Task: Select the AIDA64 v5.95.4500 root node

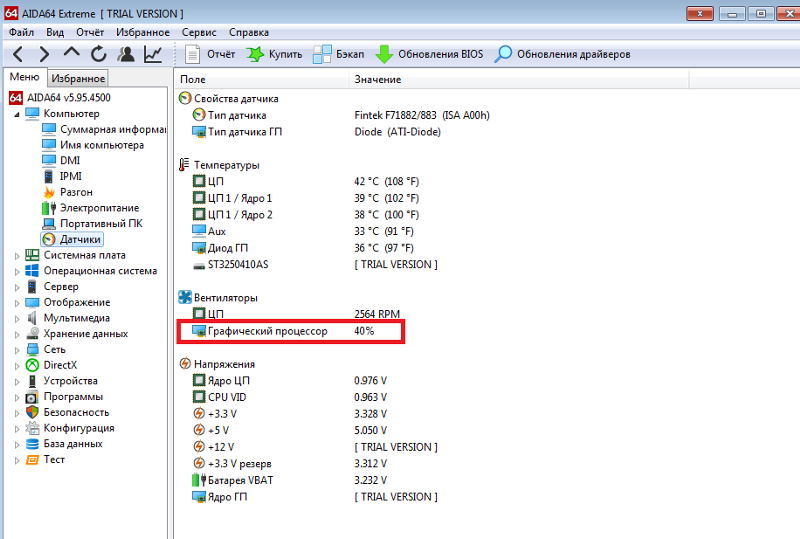Action: tap(60, 97)
